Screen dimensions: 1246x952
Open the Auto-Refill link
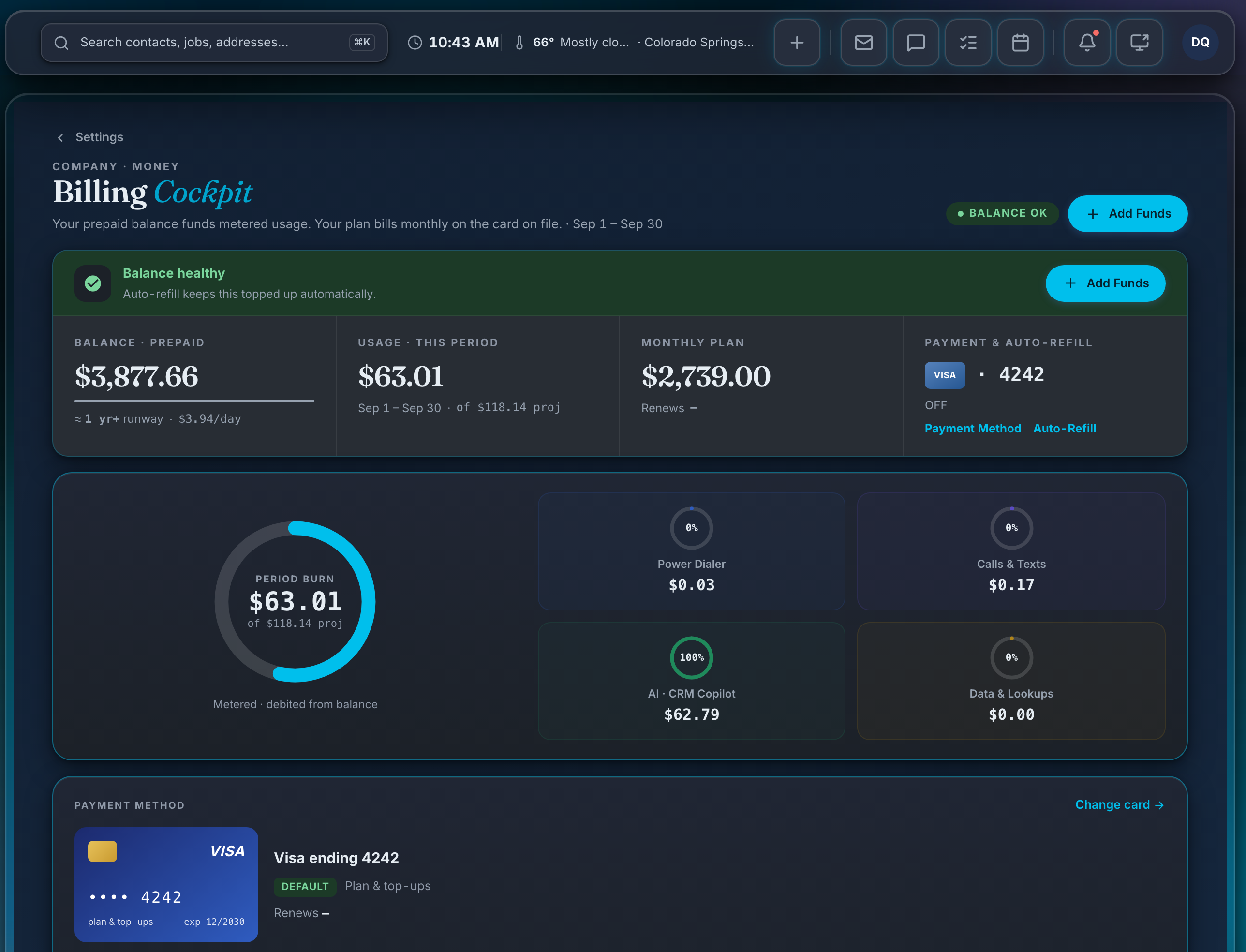pyautogui.click(x=1065, y=429)
